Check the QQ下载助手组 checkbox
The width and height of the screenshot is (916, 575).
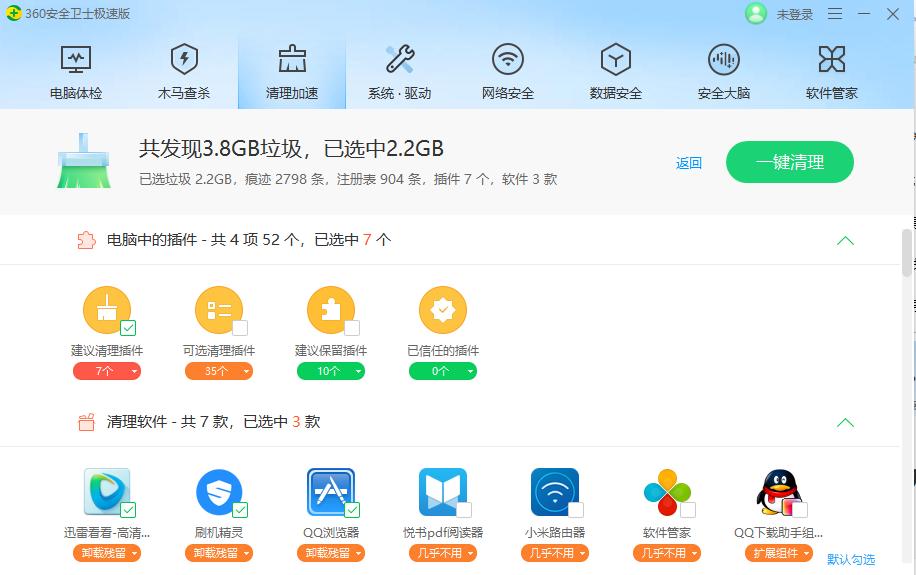pyautogui.click(x=800, y=510)
